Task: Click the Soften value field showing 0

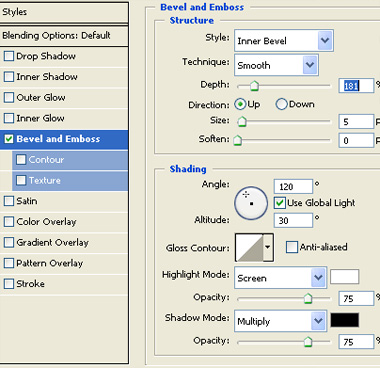Action: [x=356, y=140]
